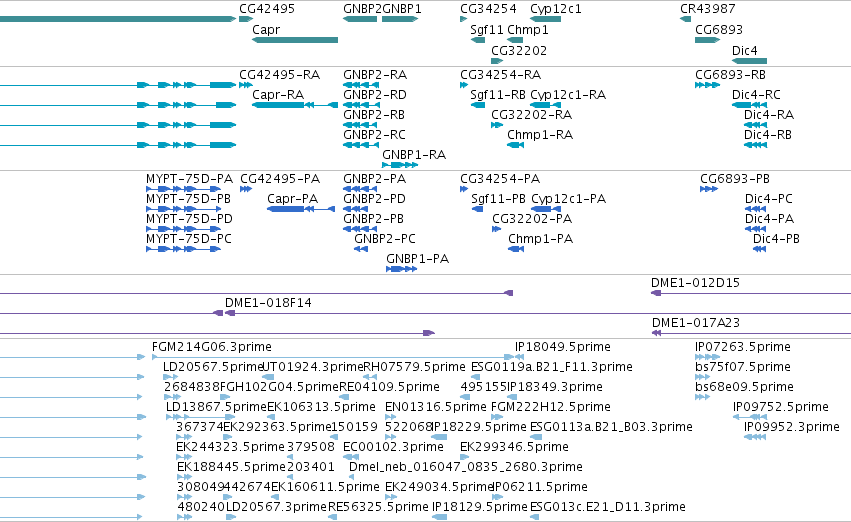
Task: Click protein GNBP1-PA
Action: click(x=418, y=259)
